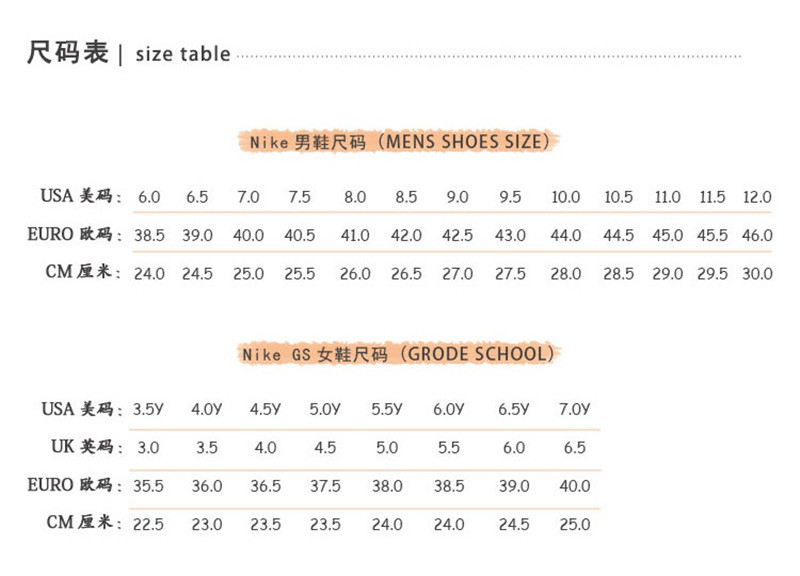The height and width of the screenshot is (576, 800).
Task: Click the UK 英码 row label
Action: click(x=86, y=446)
